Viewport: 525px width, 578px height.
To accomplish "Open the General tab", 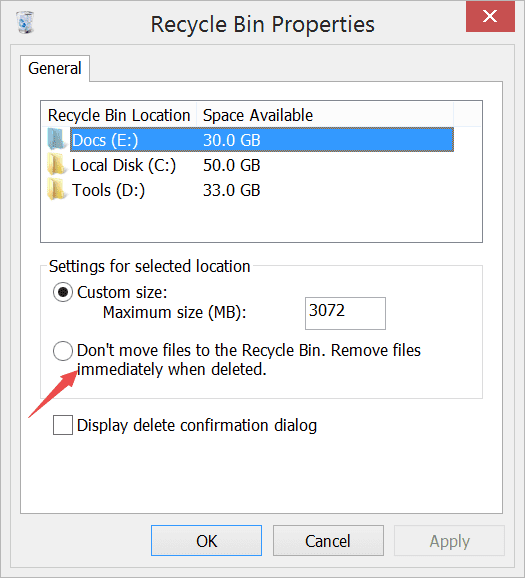I will click(x=55, y=69).
